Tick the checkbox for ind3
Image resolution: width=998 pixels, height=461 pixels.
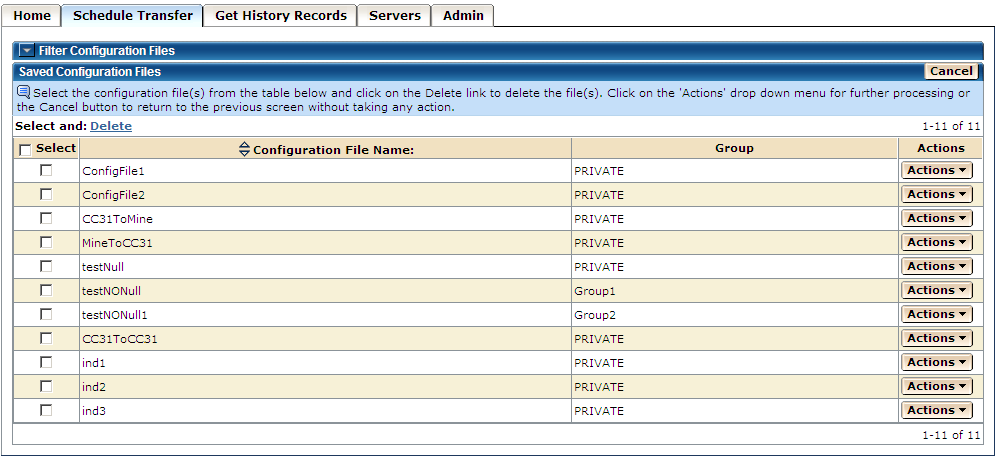[x=46, y=410]
